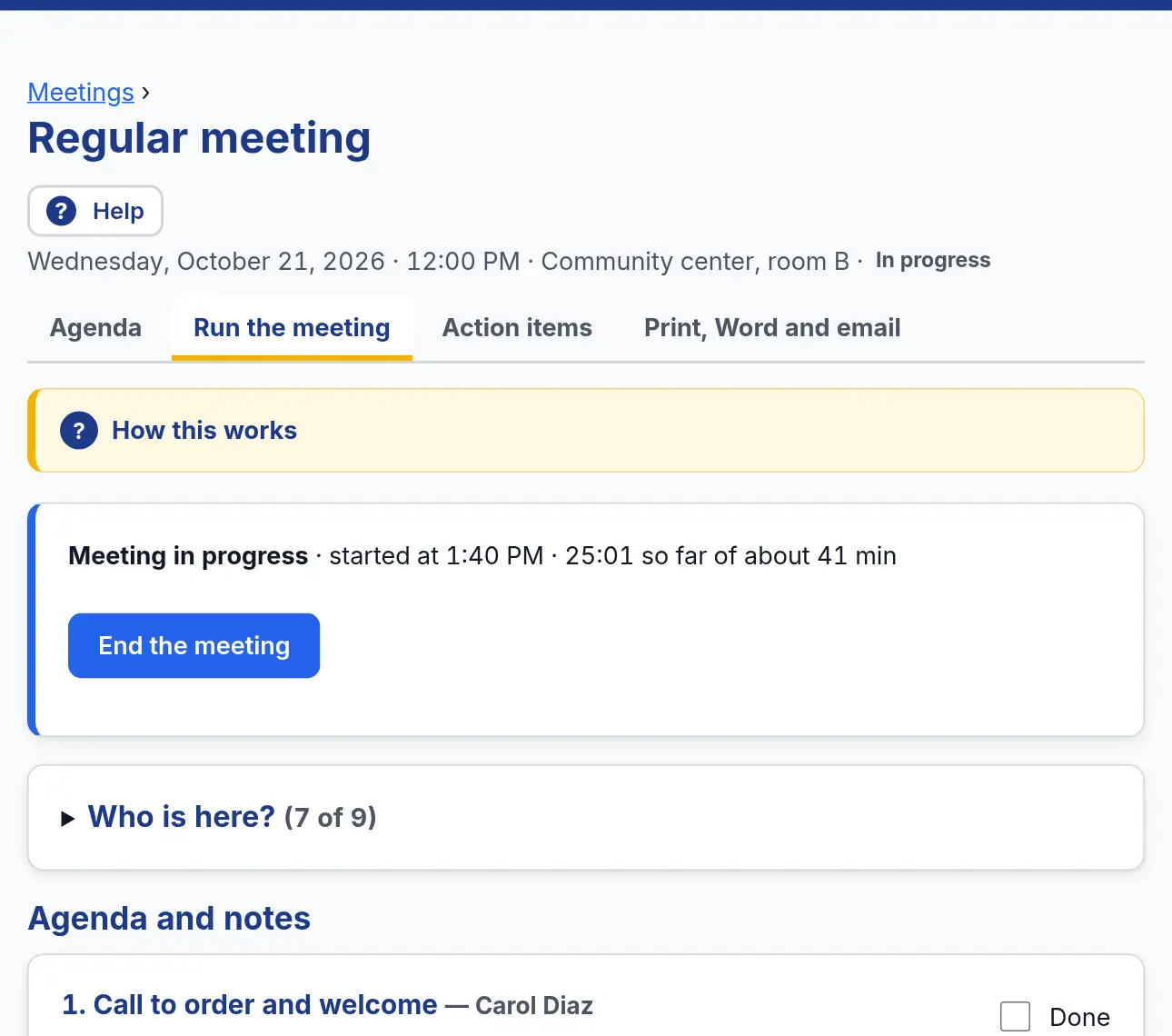
Task: Click the In progress status label
Action: 933,260
